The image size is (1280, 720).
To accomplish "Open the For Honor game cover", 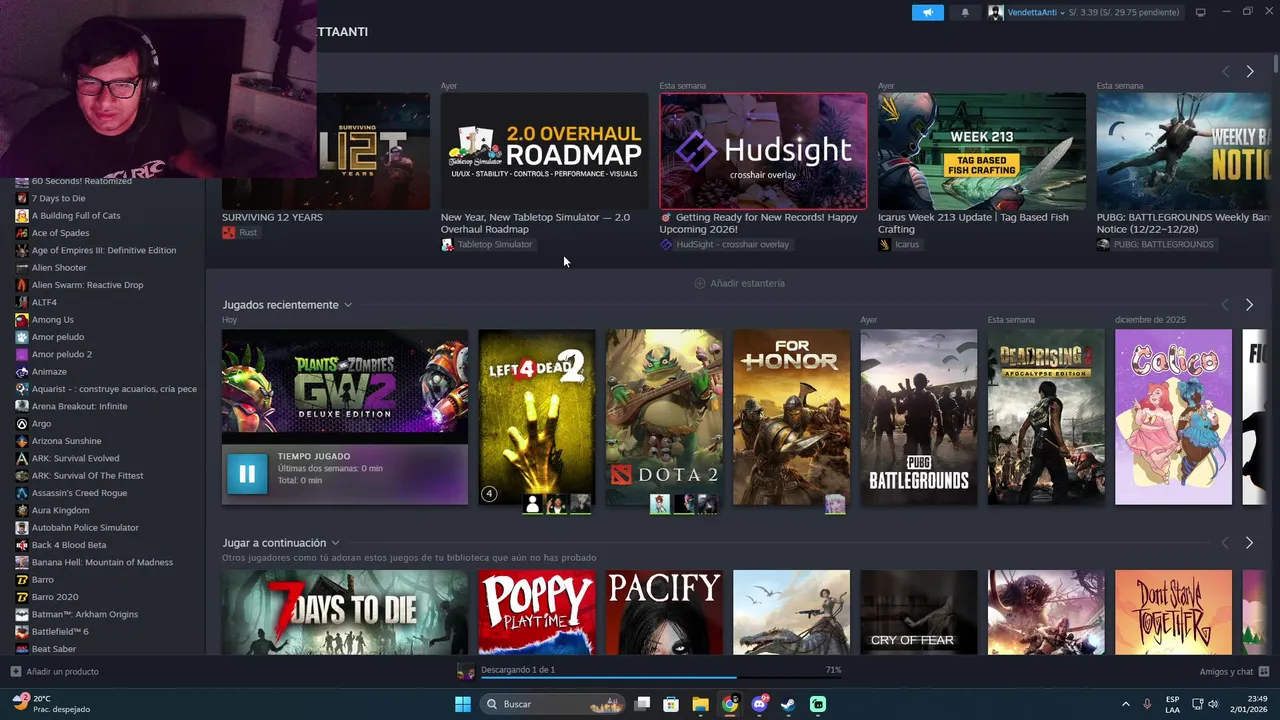I will pyautogui.click(x=791, y=417).
